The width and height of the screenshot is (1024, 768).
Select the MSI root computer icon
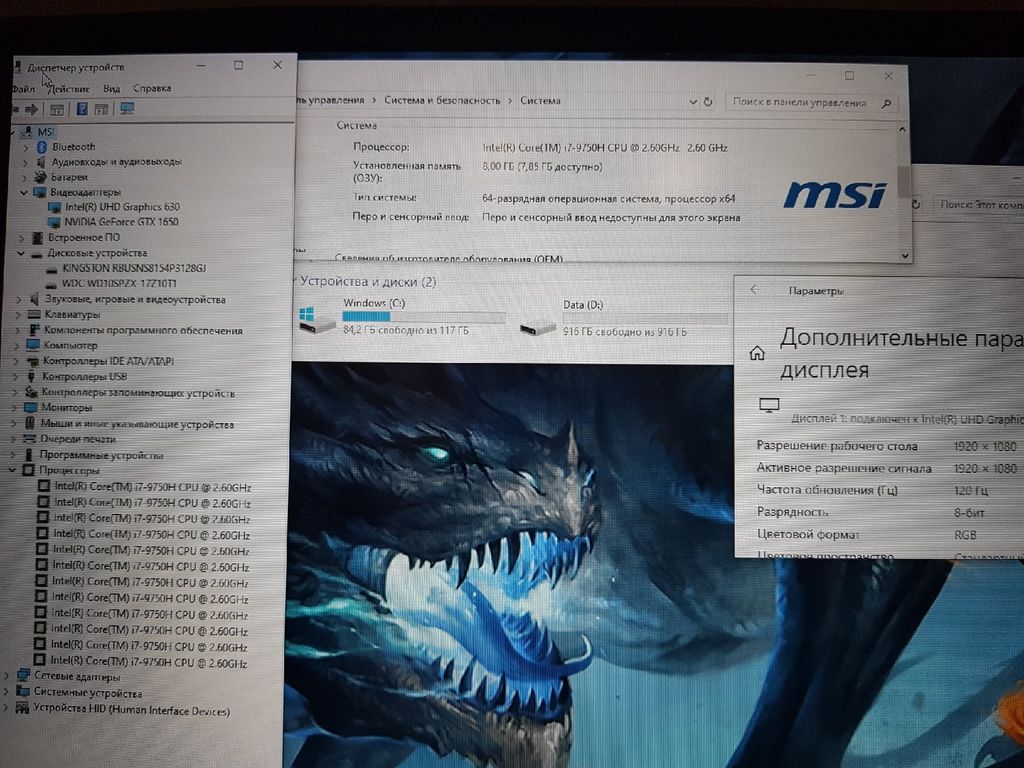pos(27,132)
